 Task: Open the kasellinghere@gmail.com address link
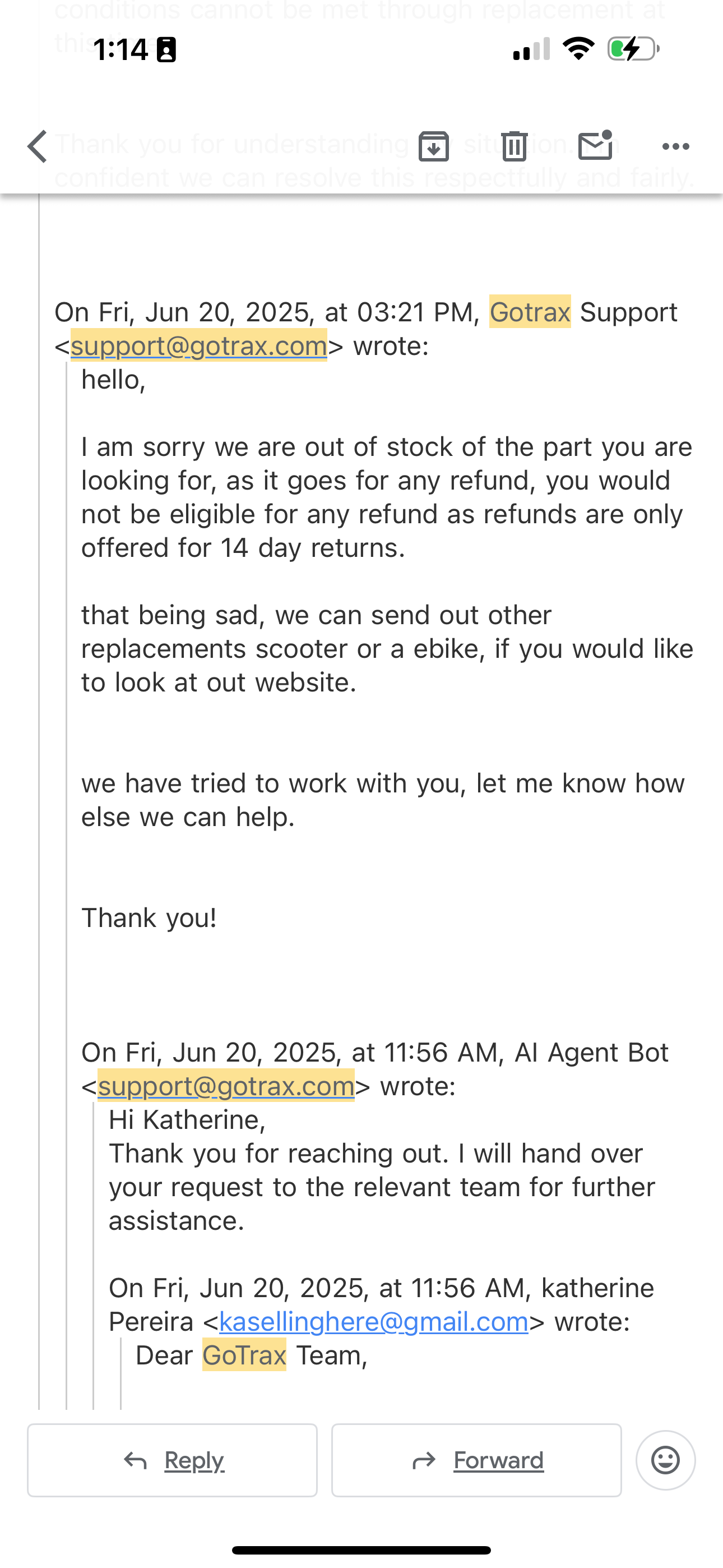pos(374,1321)
